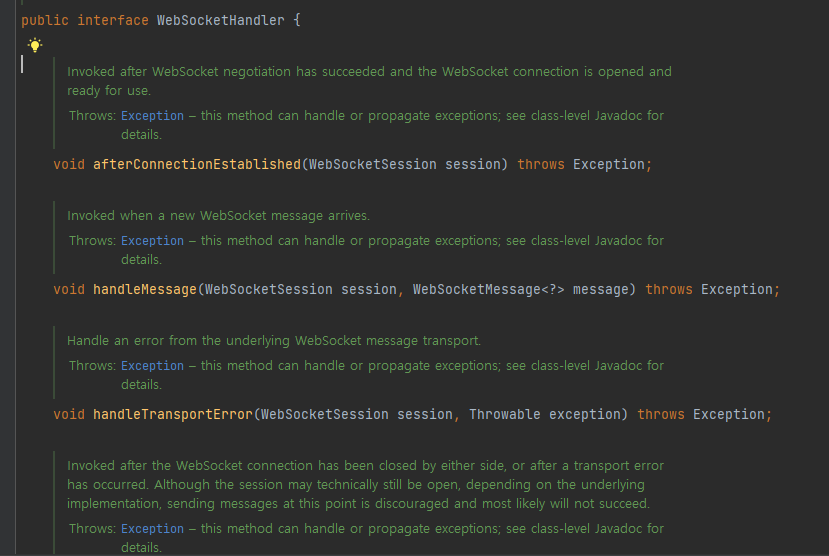Image resolution: width=829 pixels, height=556 pixels.
Task: Click WebSocketMessage<?> parameter type
Action: coord(489,290)
